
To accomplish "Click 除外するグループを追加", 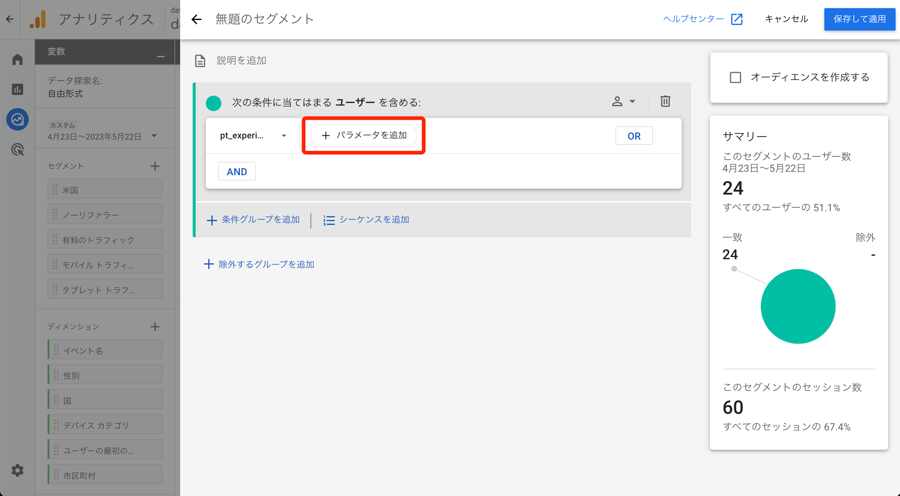I will pos(259,264).
